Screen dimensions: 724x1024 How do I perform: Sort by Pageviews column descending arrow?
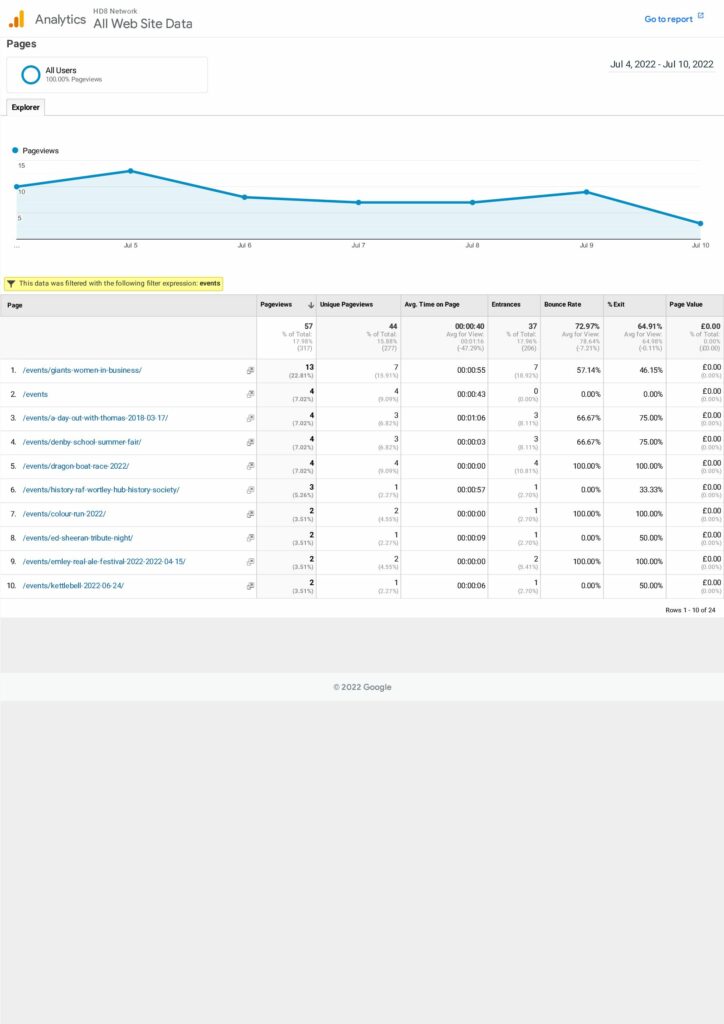(x=311, y=305)
